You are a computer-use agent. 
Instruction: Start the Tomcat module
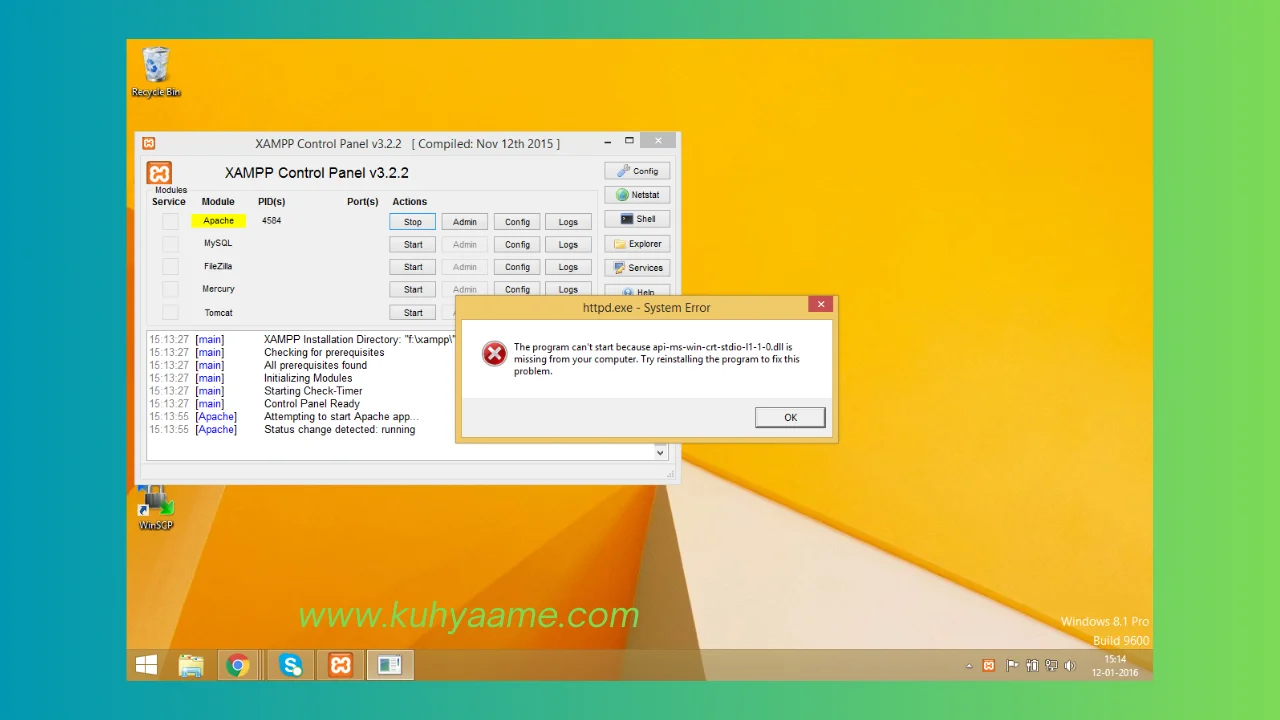pos(413,312)
